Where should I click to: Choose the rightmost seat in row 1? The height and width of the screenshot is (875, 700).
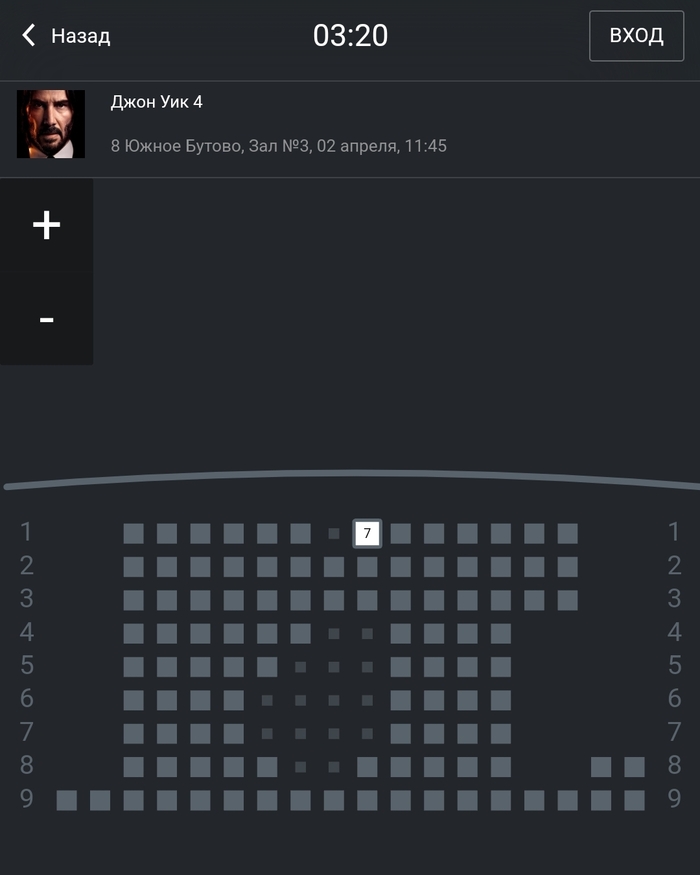point(567,533)
